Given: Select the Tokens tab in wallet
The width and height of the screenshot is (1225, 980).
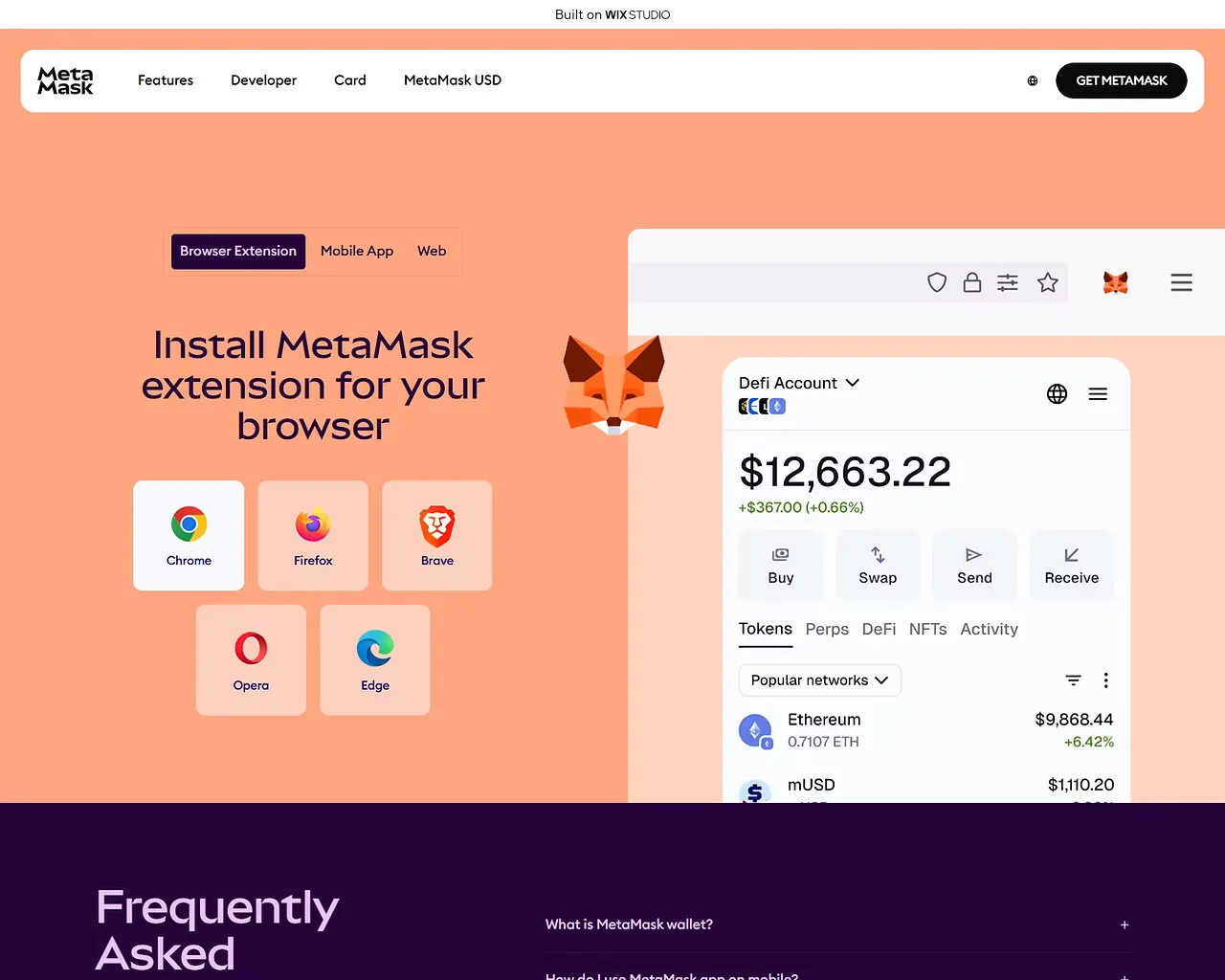Looking at the screenshot, I should pos(766,629).
